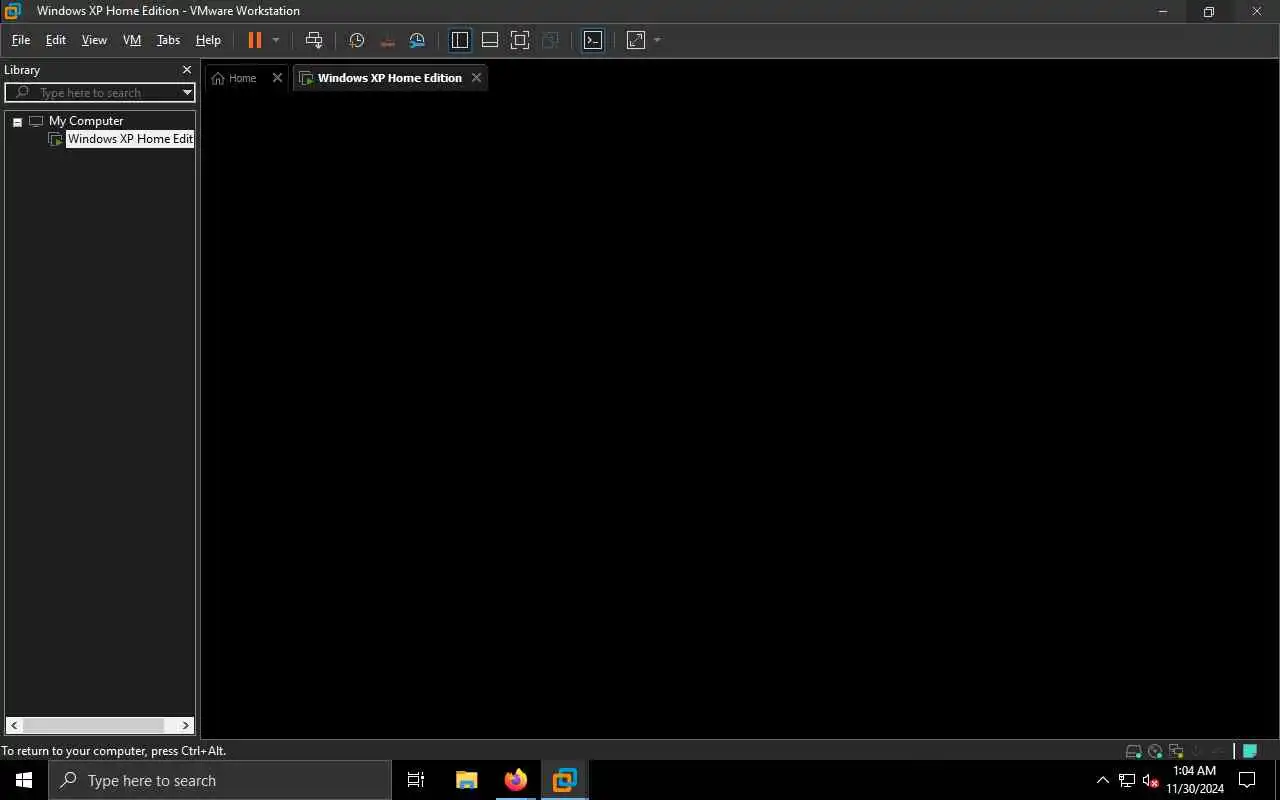Image resolution: width=1280 pixels, height=800 pixels.
Task: Open File Explorer from the taskbar
Action: [466, 780]
